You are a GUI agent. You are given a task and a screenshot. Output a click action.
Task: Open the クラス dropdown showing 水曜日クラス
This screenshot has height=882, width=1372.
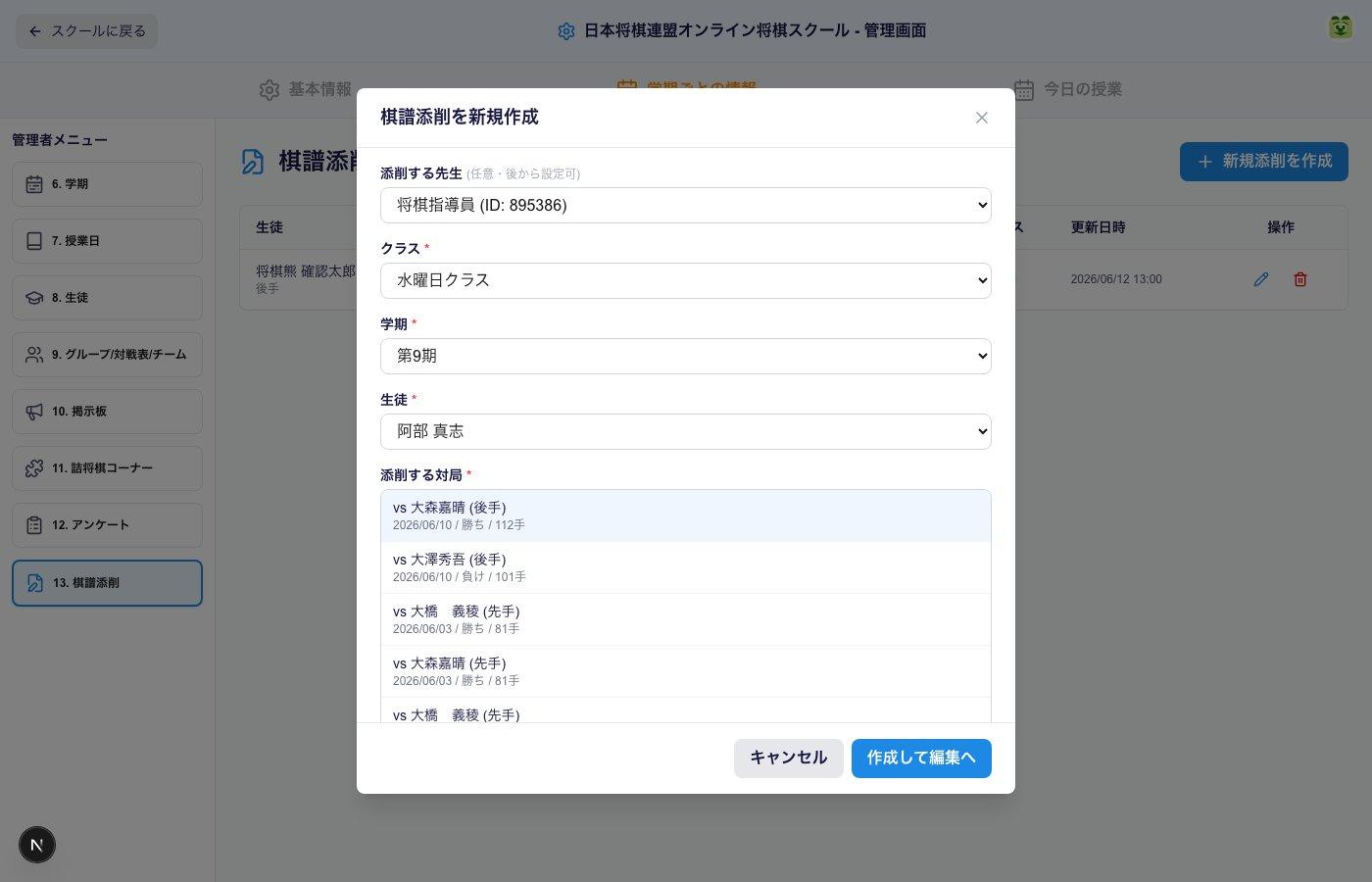[686, 280]
